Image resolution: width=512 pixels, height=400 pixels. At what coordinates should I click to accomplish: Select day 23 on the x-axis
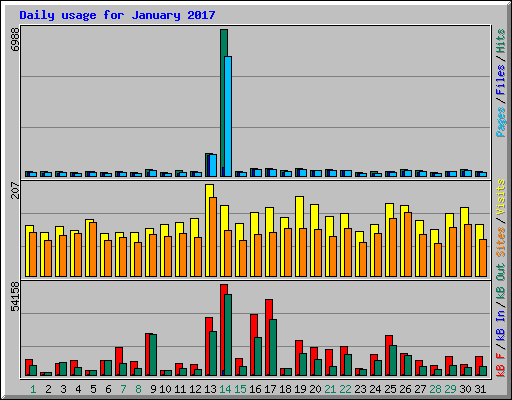pyautogui.click(x=360, y=389)
